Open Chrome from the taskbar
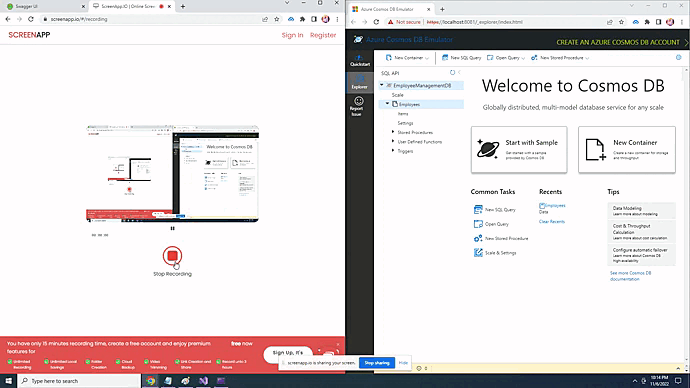The width and height of the screenshot is (690, 388). 150,381
